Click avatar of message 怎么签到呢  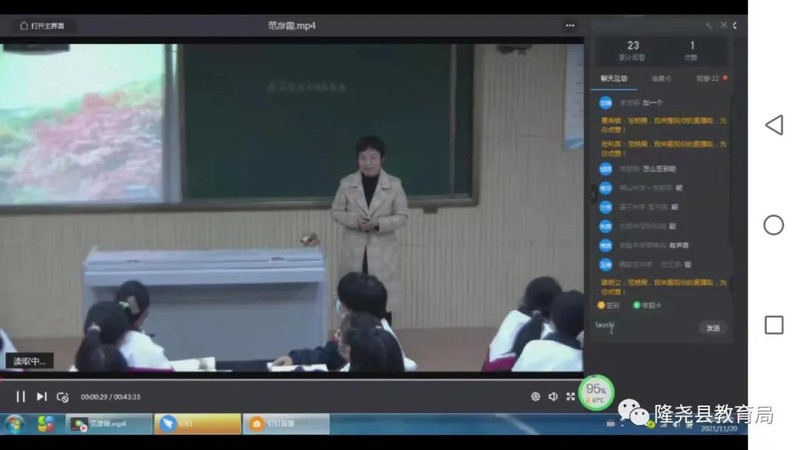(x=606, y=169)
